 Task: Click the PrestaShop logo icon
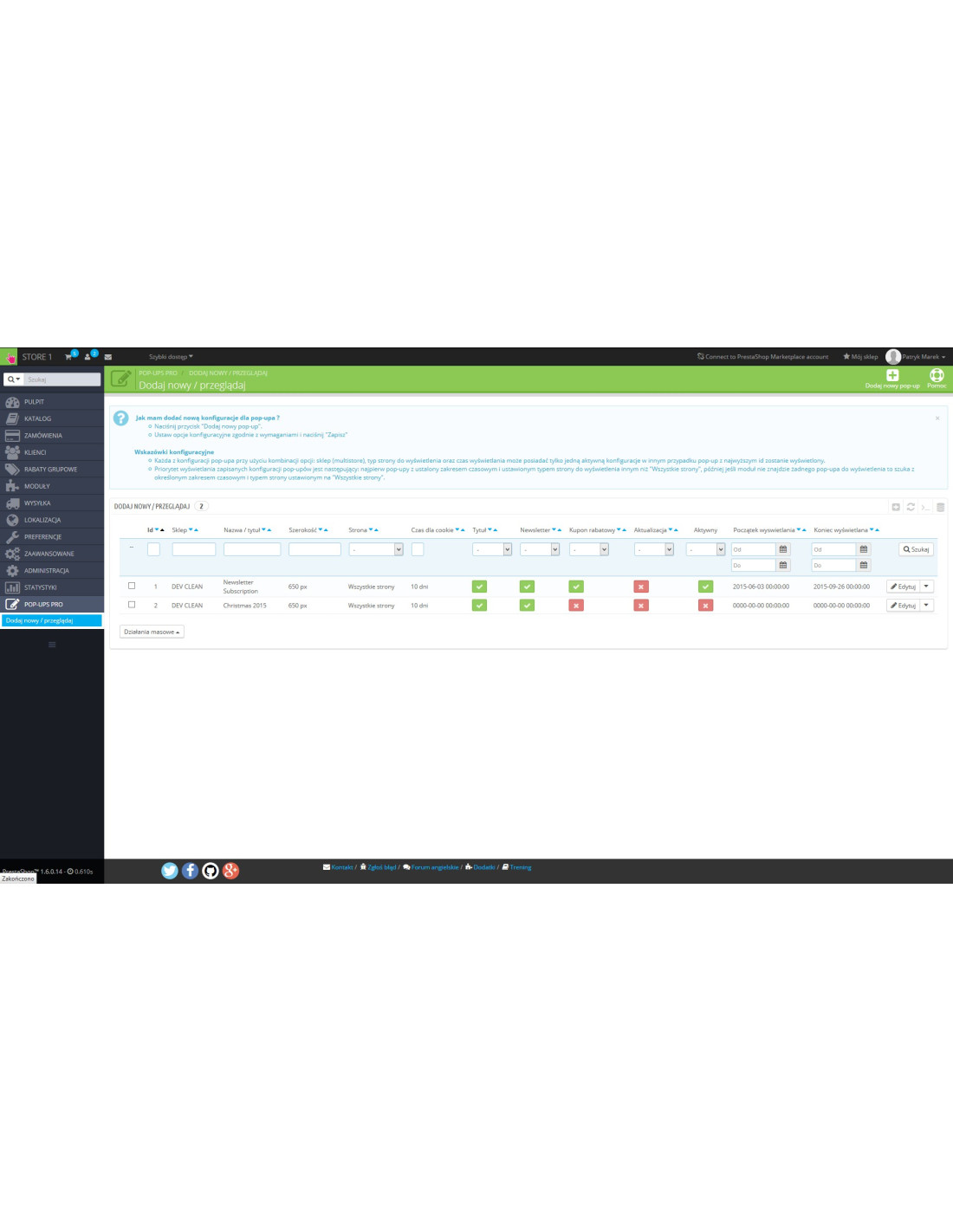[10, 357]
